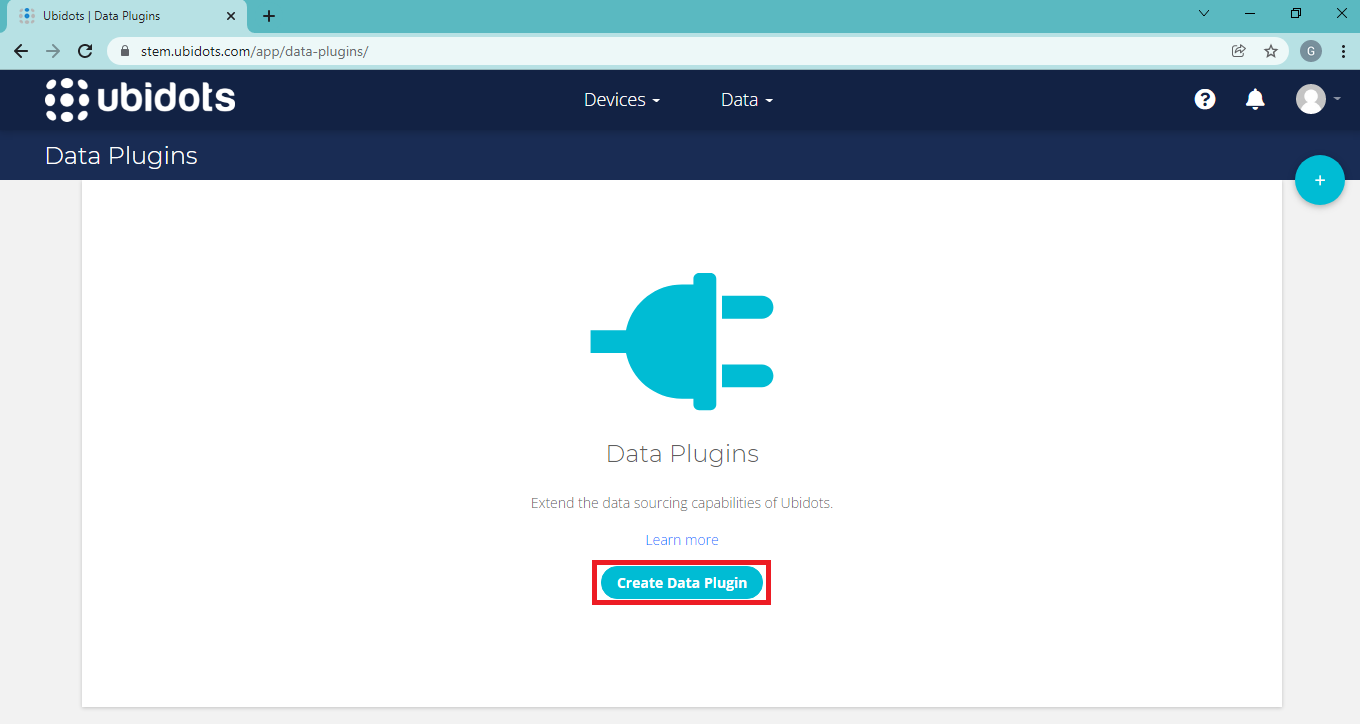This screenshot has height=724, width=1360.
Task: Expand the Devices dropdown menu
Action: 621,100
